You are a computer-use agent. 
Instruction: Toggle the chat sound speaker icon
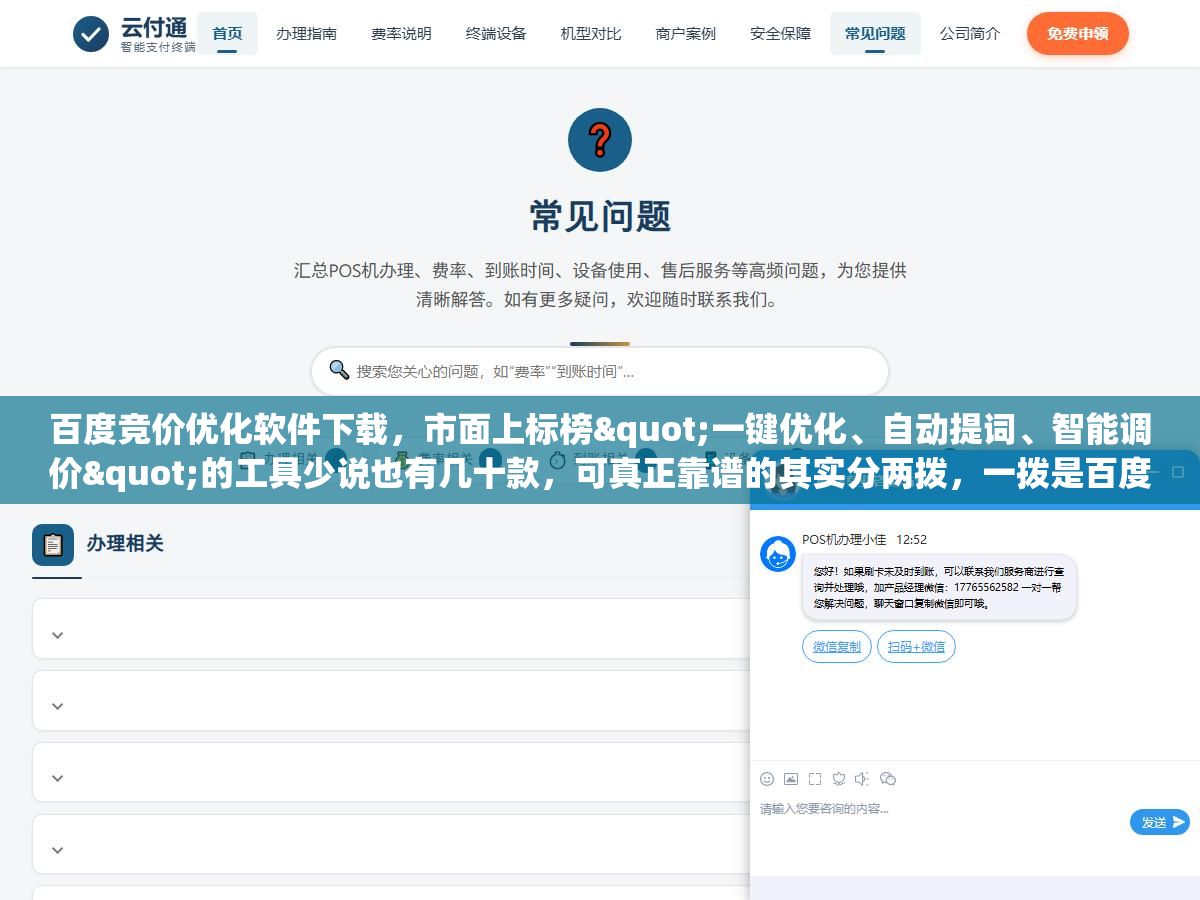click(x=863, y=779)
